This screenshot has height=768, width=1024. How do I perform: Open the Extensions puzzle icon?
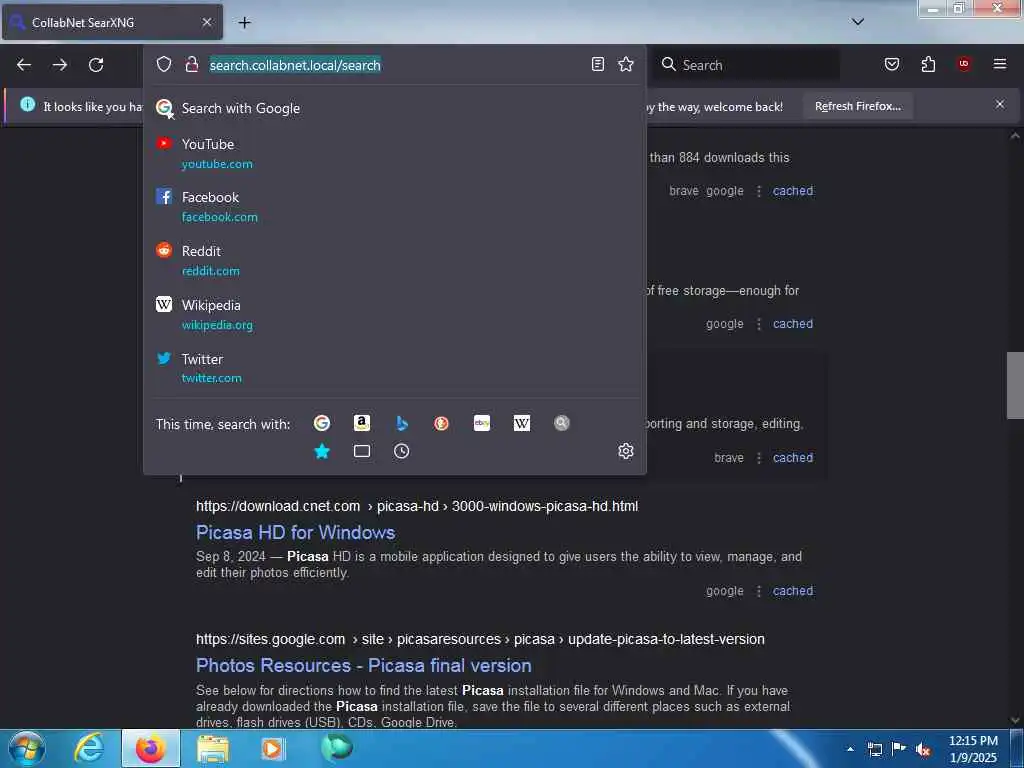click(x=928, y=64)
